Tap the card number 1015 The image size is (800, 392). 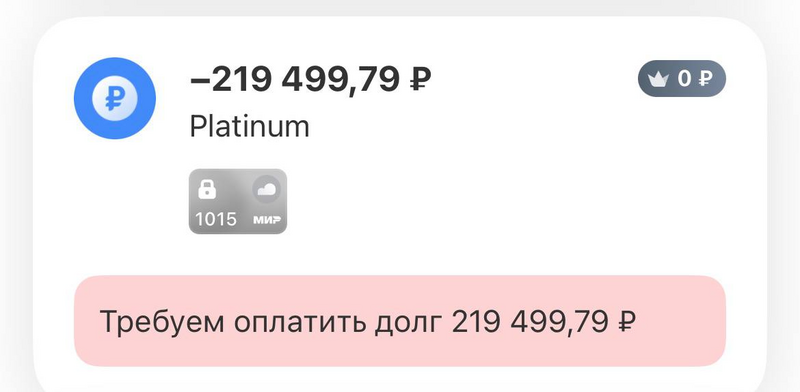point(216,219)
